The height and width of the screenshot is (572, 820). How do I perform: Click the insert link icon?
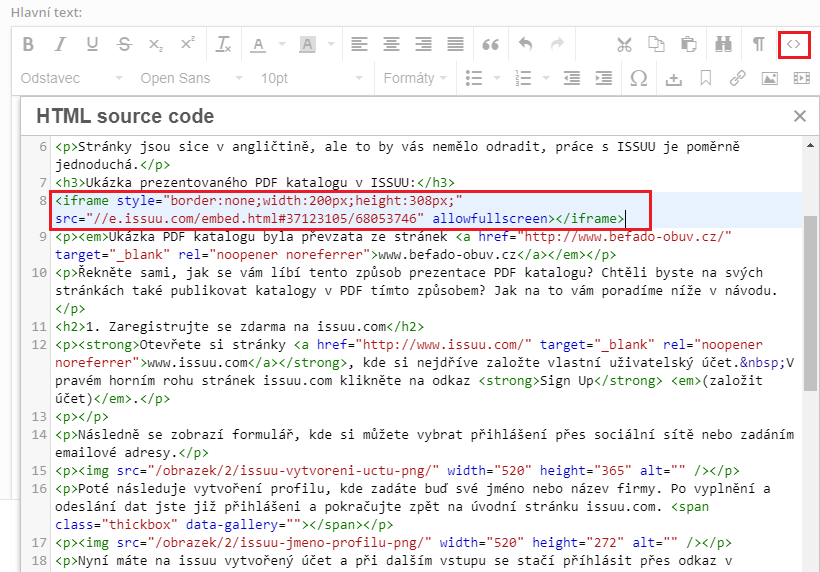[x=737, y=78]
